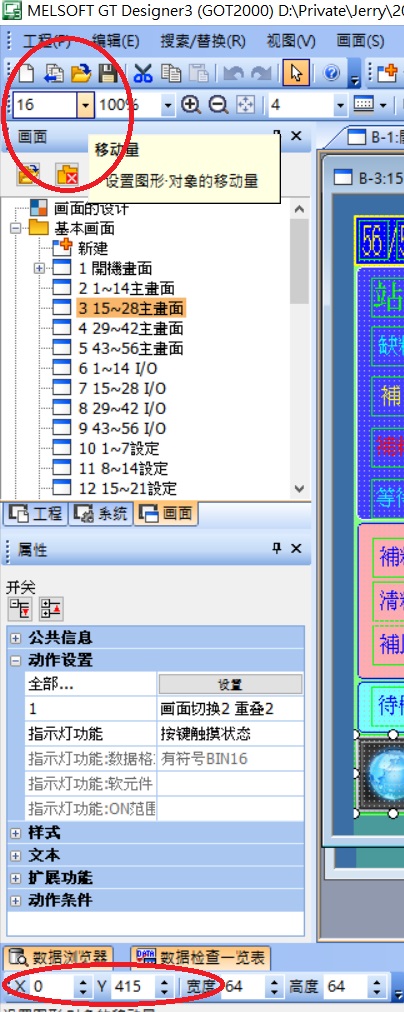Viewport: 404px width, 1012px height.
Task: Pin the 属性 properties panel
Action: [x=277, y=549]
